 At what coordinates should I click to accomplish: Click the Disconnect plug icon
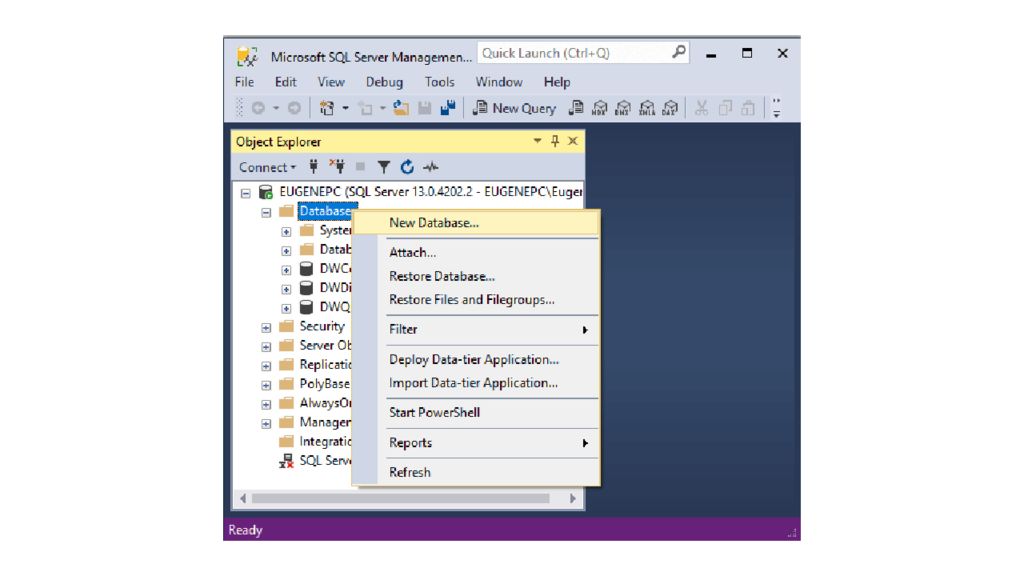coord(337,167)
